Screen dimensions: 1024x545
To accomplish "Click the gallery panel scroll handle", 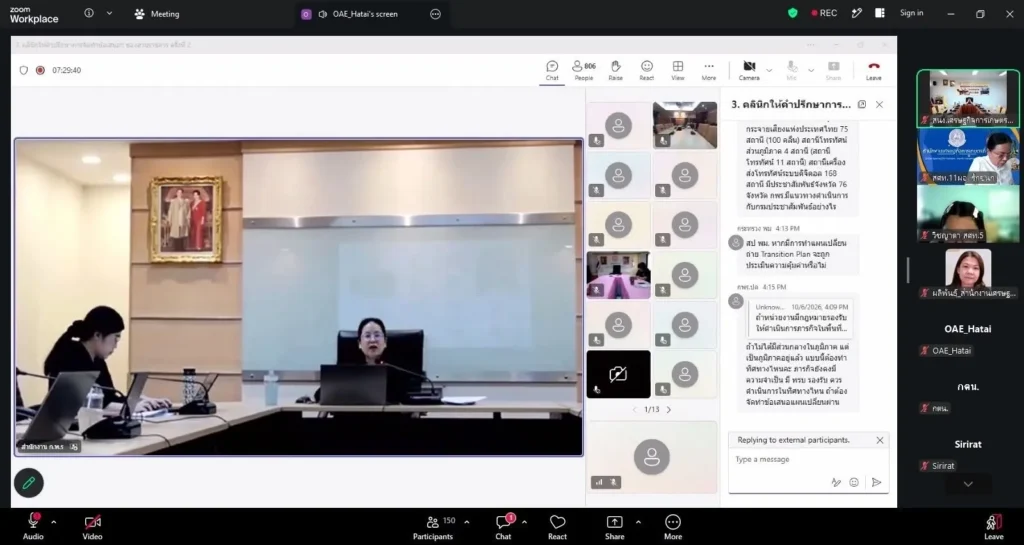I will [x=908, y=270].
